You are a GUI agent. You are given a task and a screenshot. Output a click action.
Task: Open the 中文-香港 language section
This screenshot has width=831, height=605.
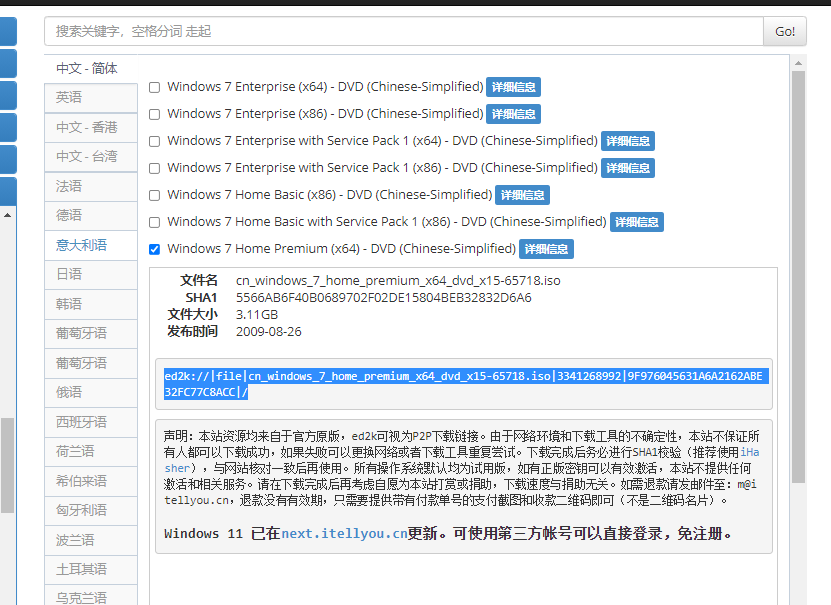90,127
